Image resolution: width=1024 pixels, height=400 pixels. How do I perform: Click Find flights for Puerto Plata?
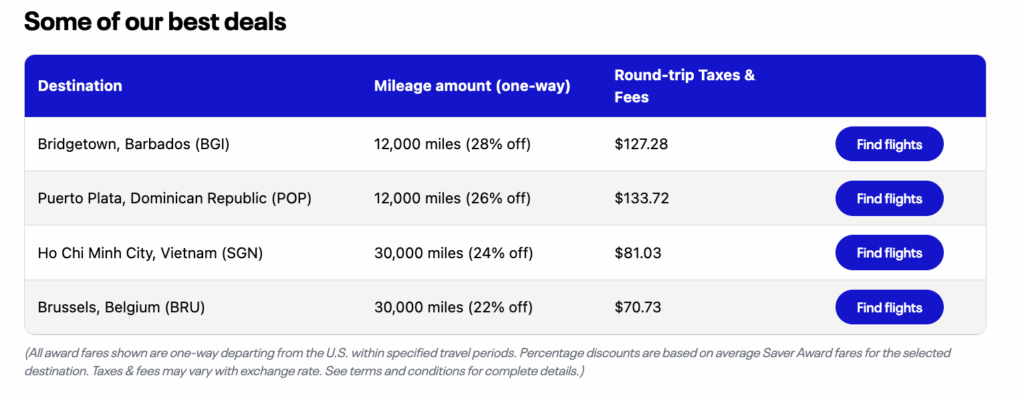coord(889,199)
